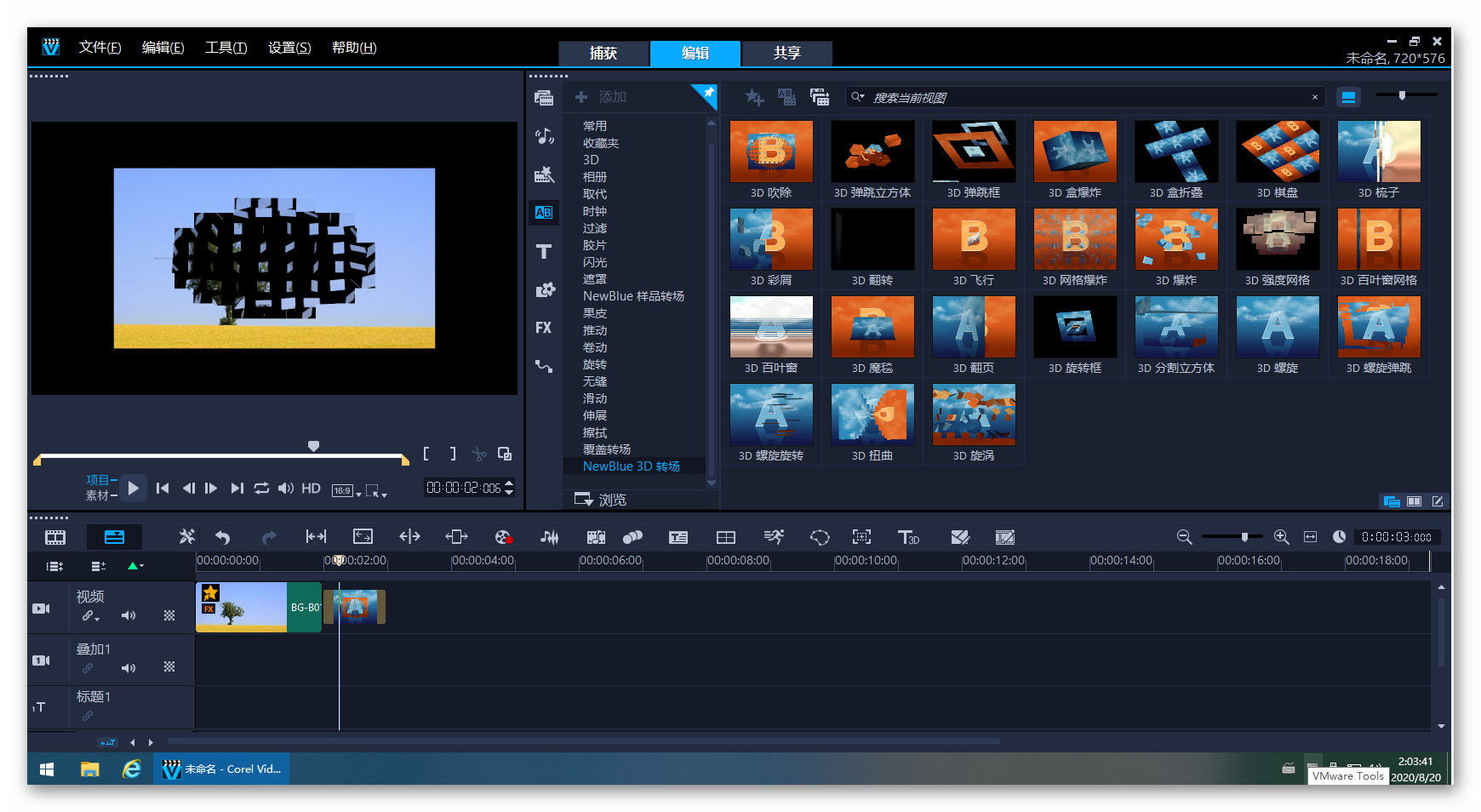Select the transition clip on the timeline
1481x812 pixels.
pos(354,607)
